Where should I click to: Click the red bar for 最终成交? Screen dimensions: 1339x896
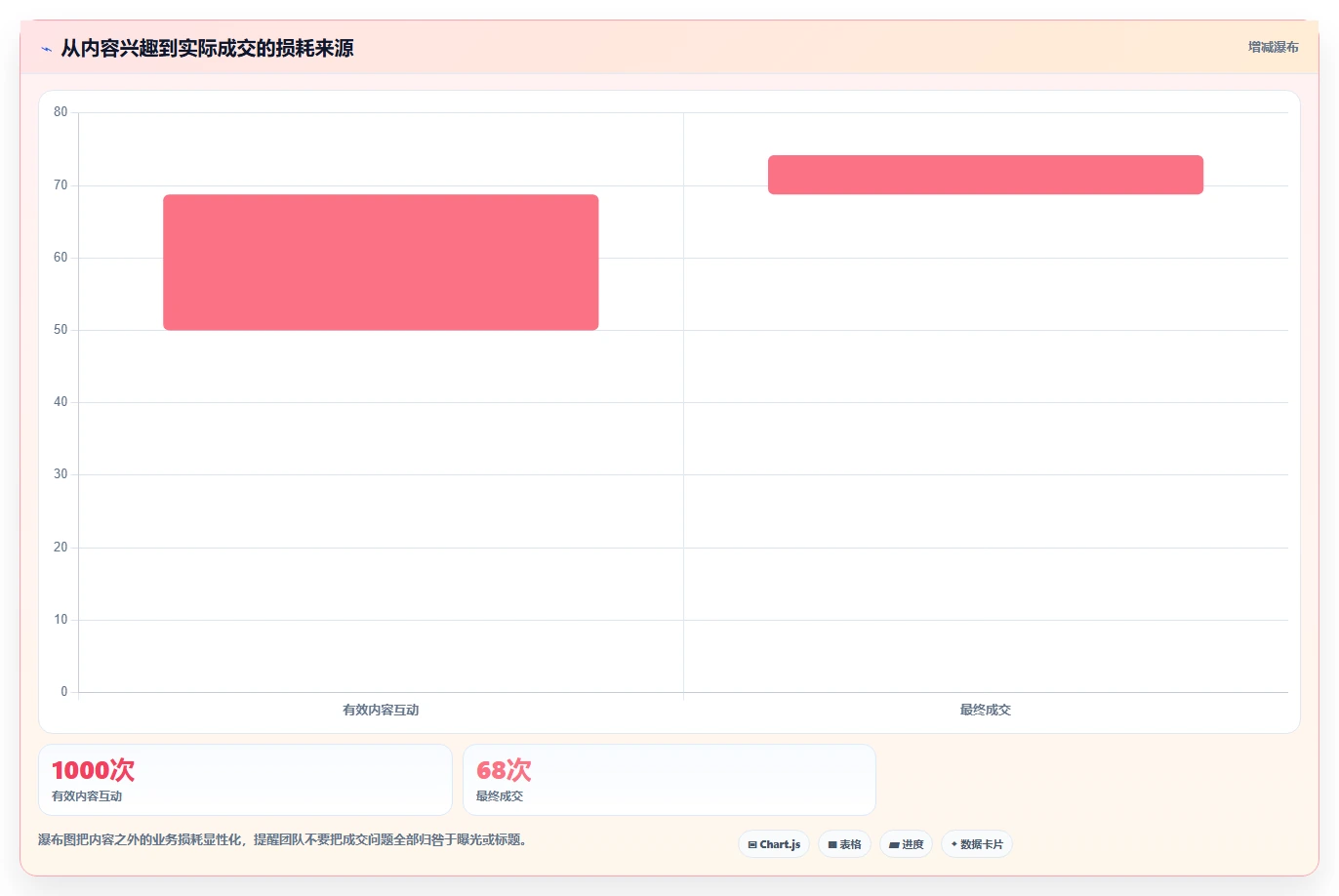pyautogui.click(x=986, y=175)
